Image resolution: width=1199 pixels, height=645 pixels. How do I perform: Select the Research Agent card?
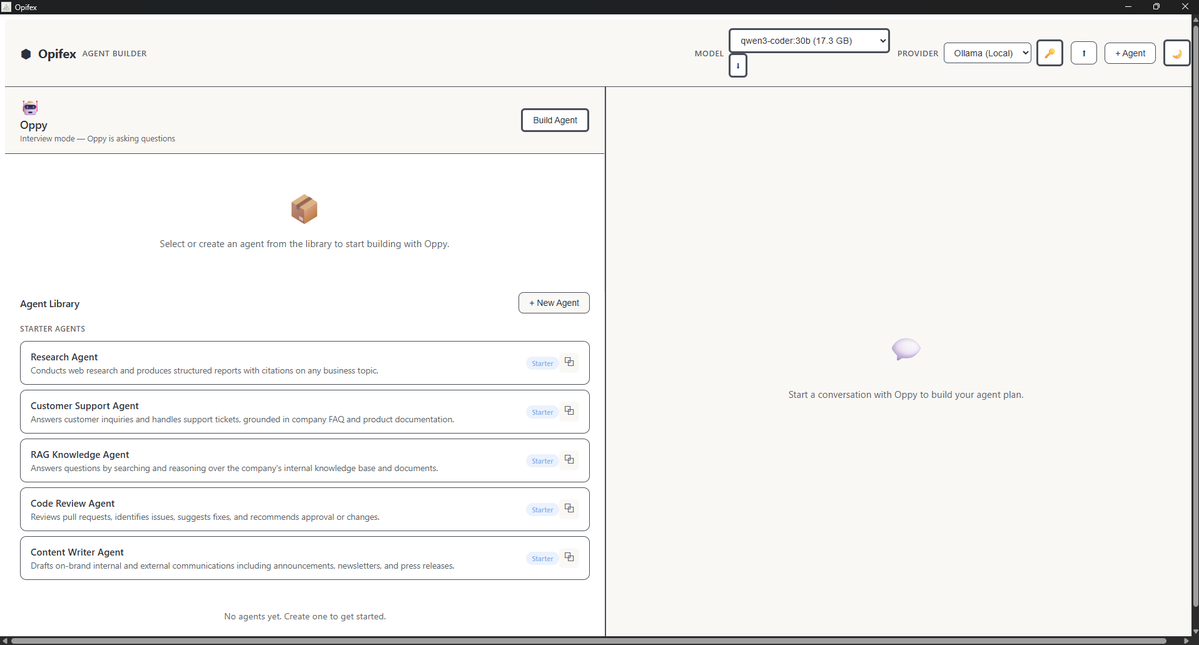[304, 363]
